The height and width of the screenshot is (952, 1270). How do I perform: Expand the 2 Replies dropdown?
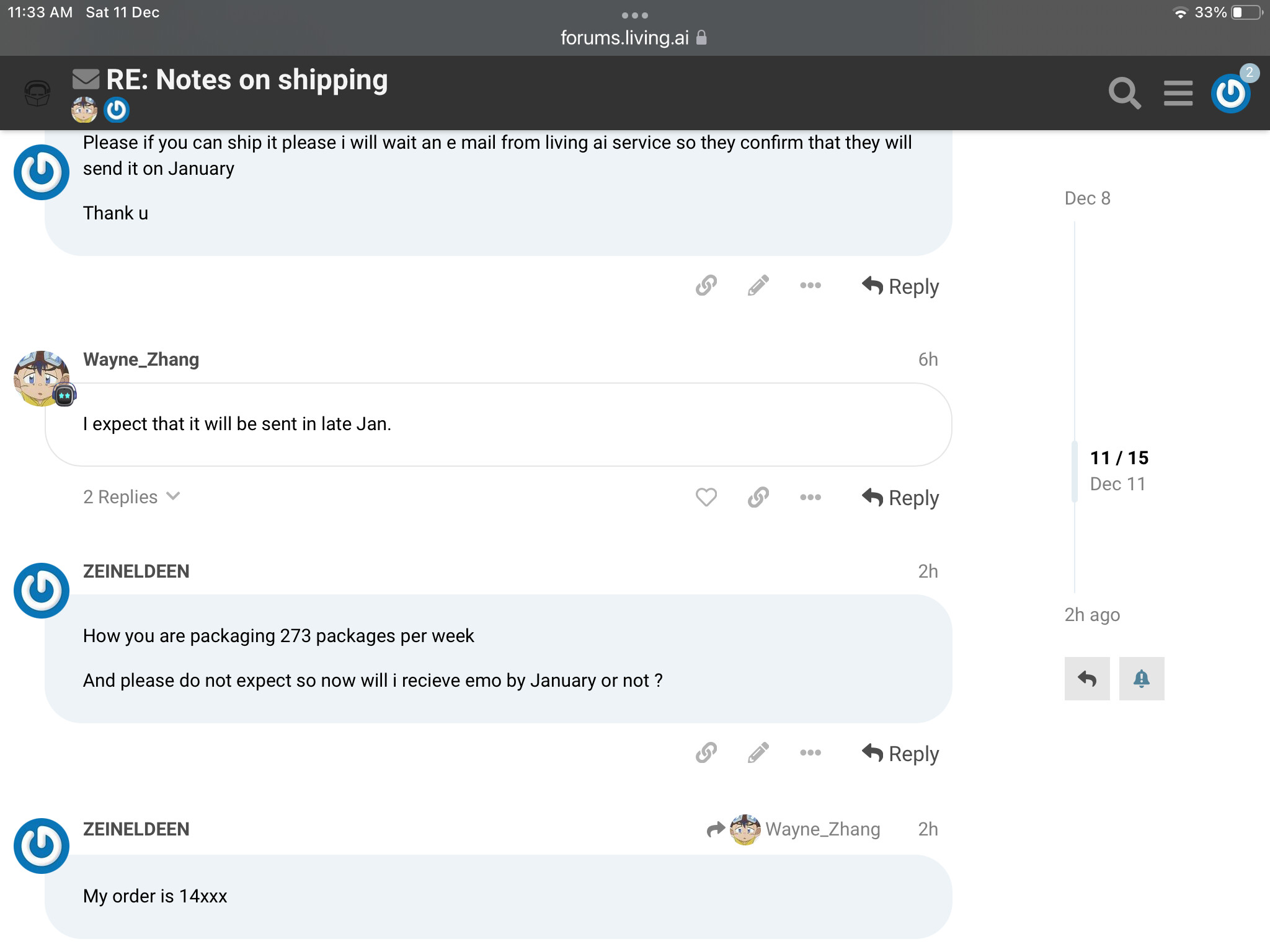(132, 497)
